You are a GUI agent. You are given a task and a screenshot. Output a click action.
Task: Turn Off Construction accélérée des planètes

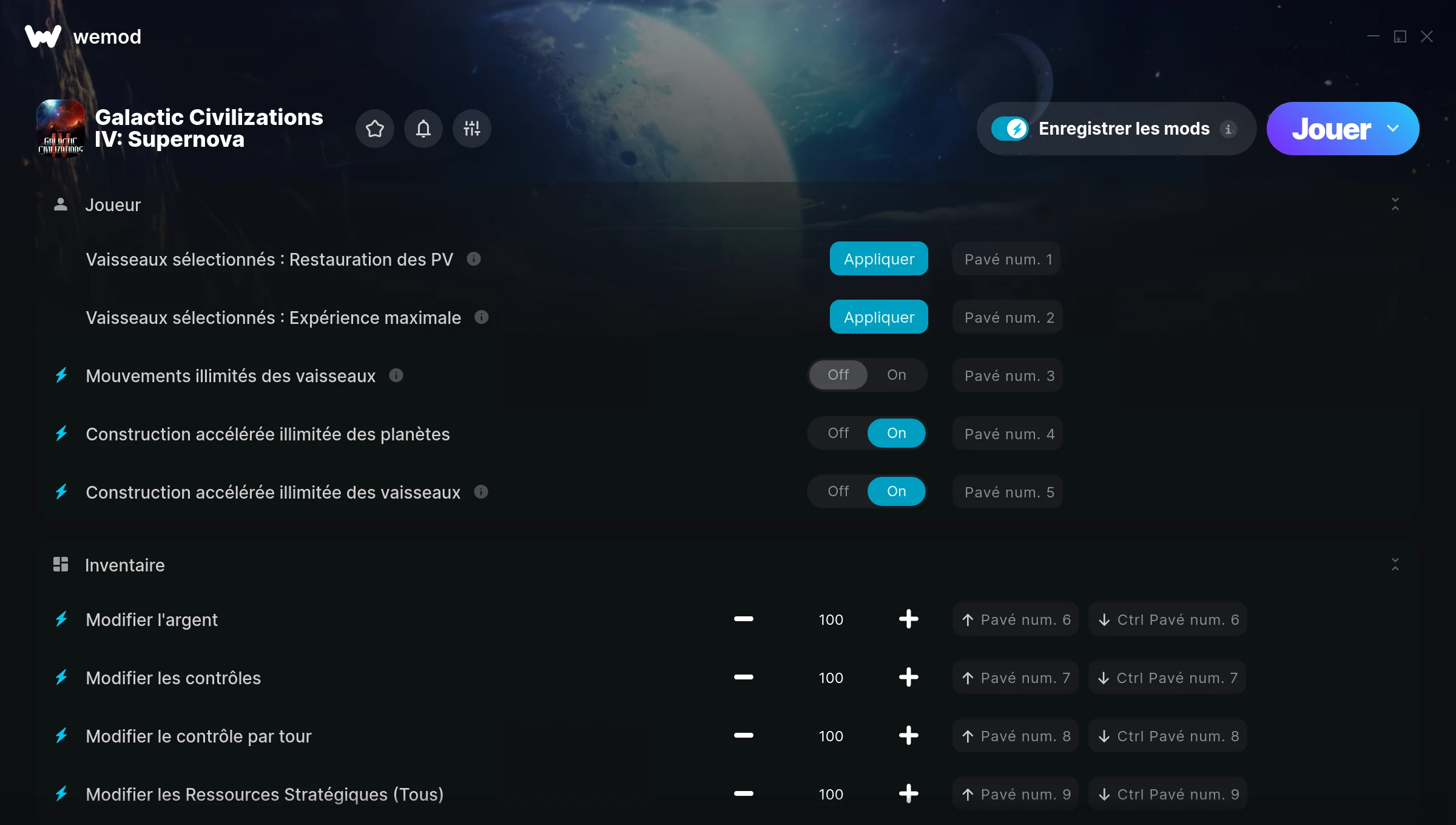[838, 433]
